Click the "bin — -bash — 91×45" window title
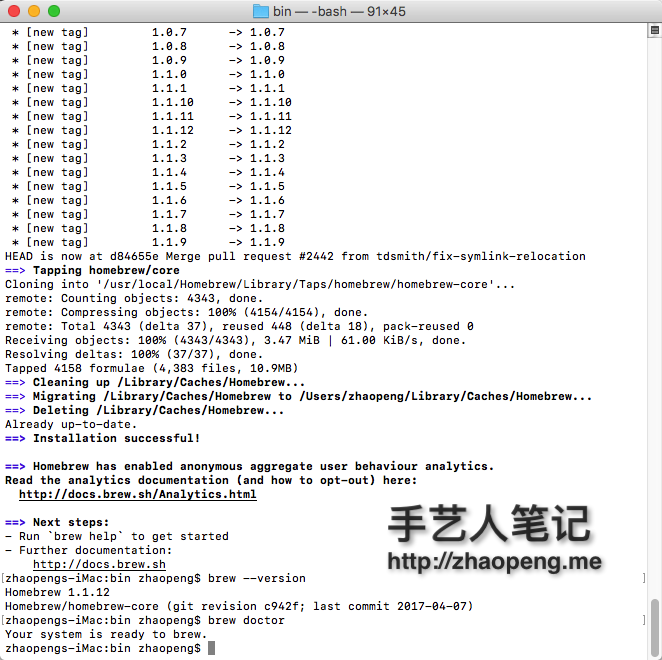 [x=340, y=11]
